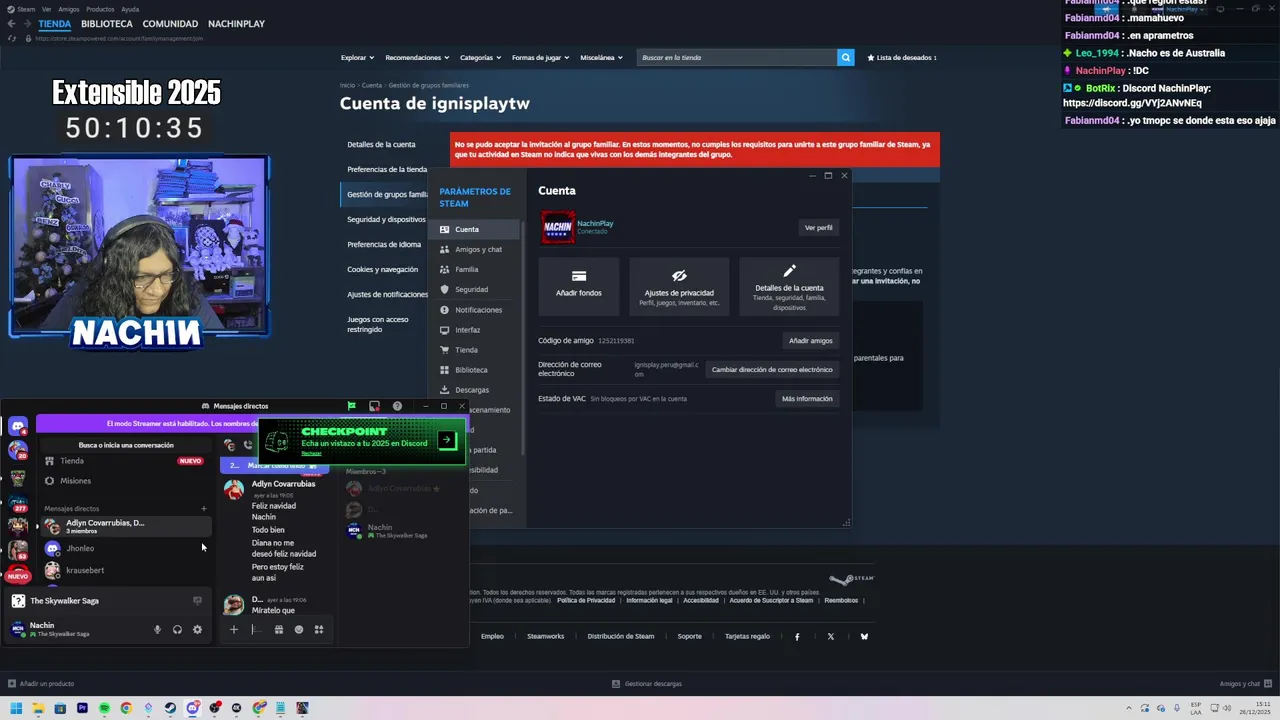Viewport: 1280px width, 720px height.
Task: Open Discord apps icon in chat bar
Action: tap(319, 629)
